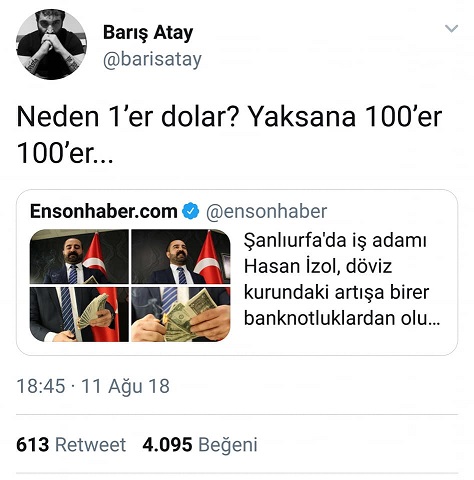Viewport: 474px width, 480px height.
Task: Open the @ensonhaber handle
Action: pyautogui.click(x=266, y=211)
